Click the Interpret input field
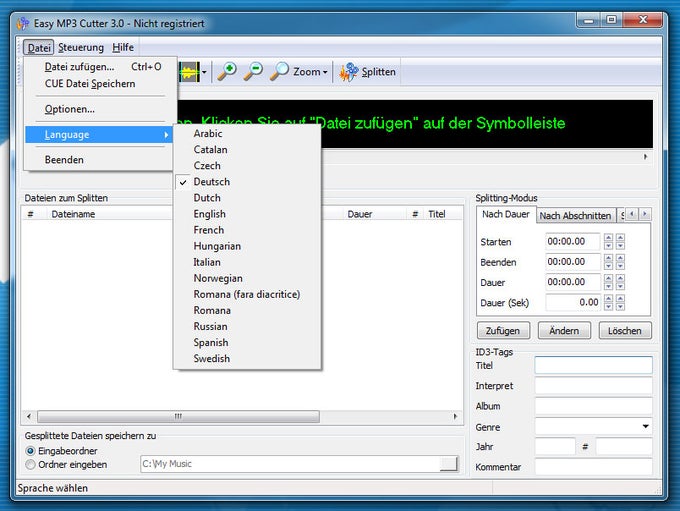The width and height of the screenshot is (680, 511). click(x=593, y=386)
